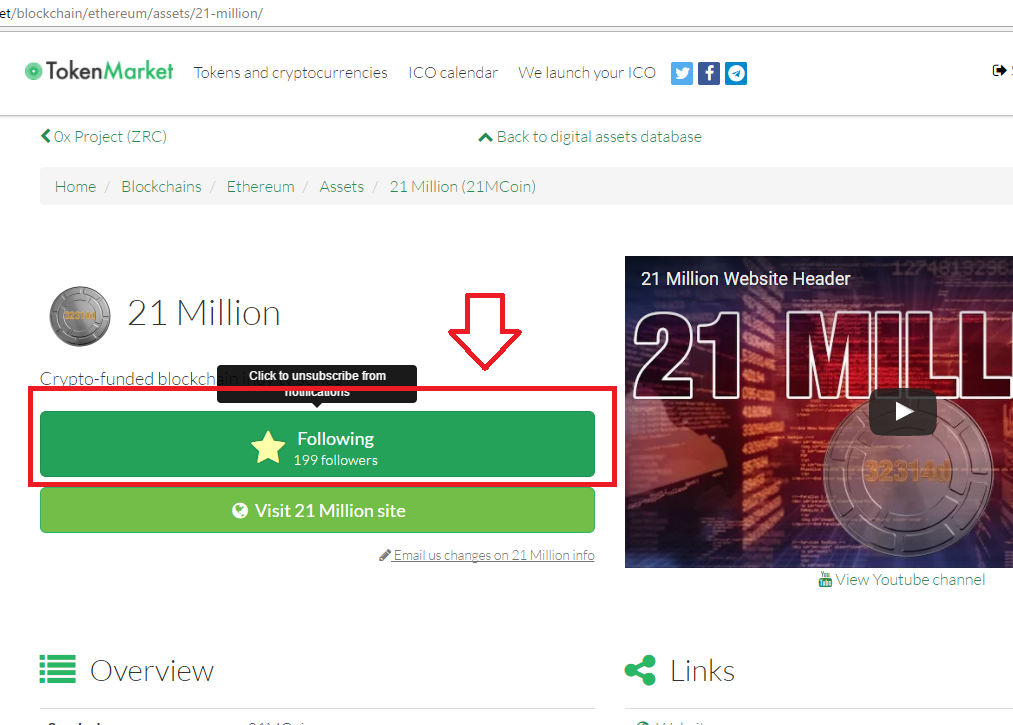Click 21 Million (21MCoin) breadcrumb item

pos(463,187)
